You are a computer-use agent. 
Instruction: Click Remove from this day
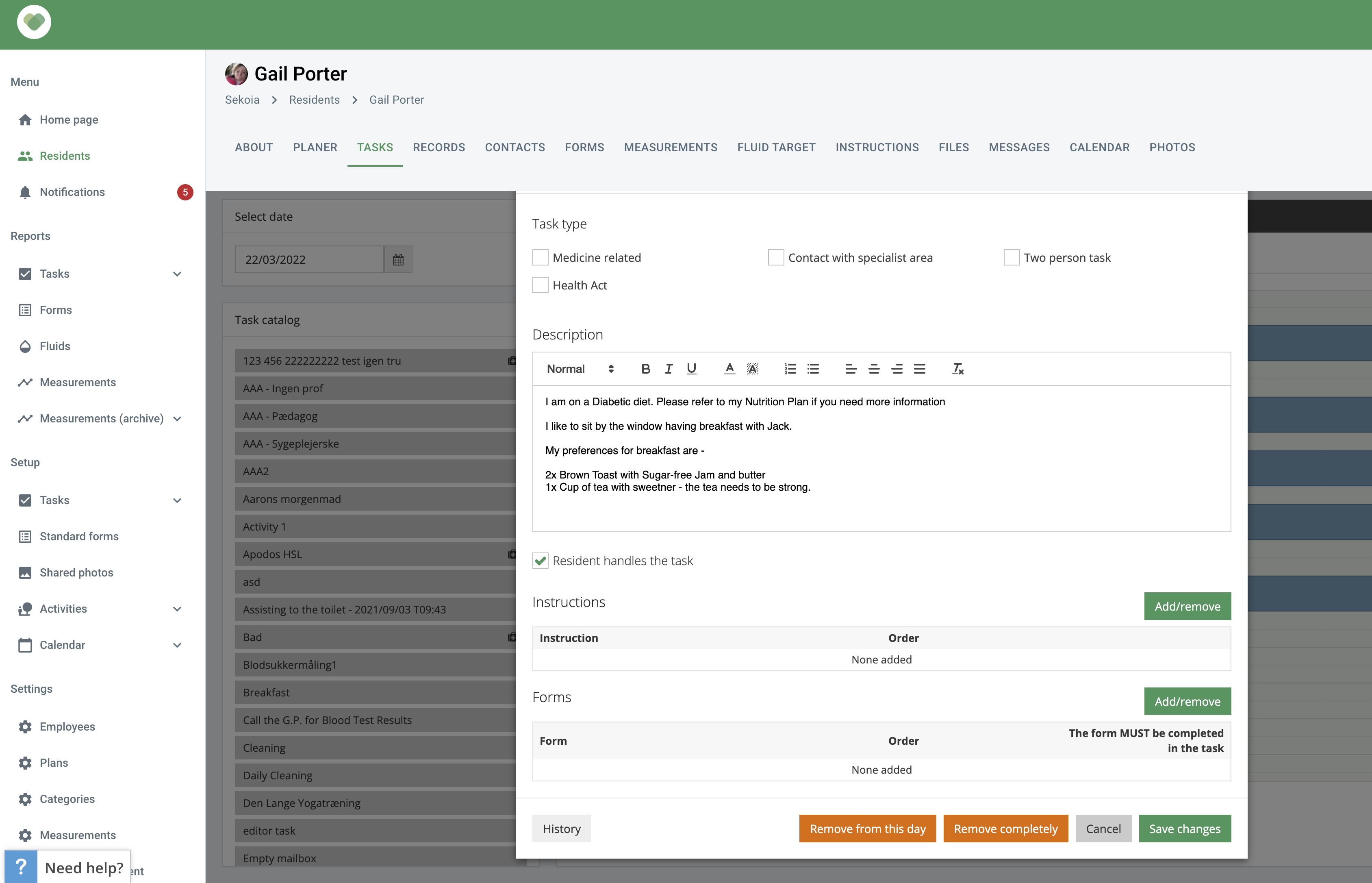tap(868, 829)
